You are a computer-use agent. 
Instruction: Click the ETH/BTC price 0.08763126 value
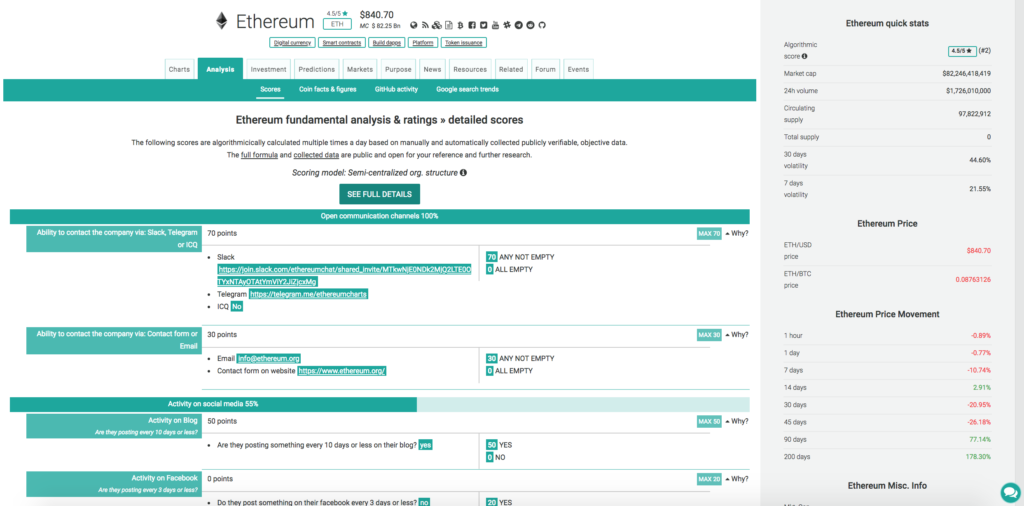(x=972, y=279)
